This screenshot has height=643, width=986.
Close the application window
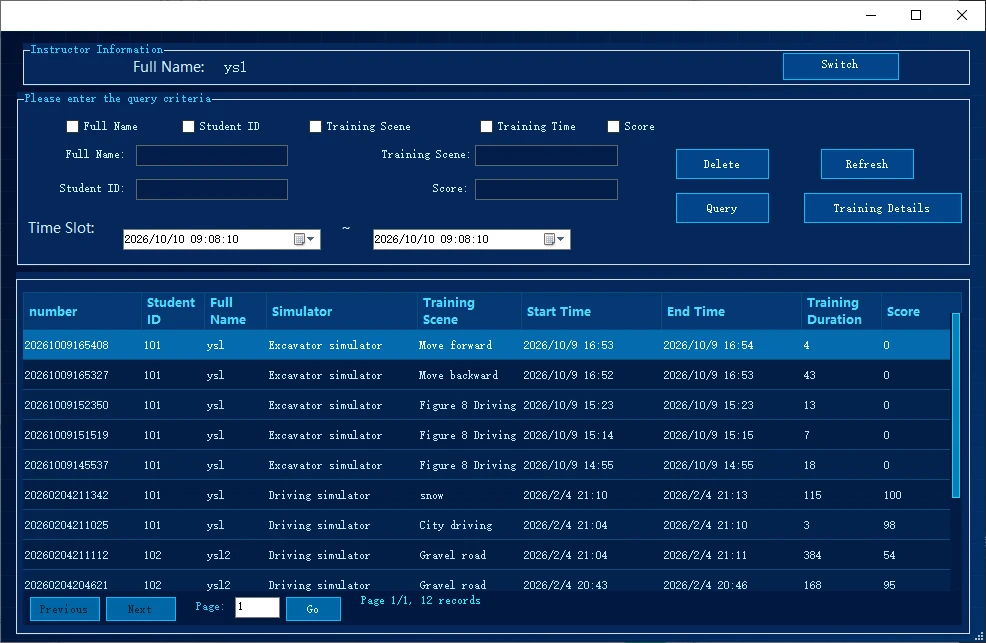pyautogui.click(x=961, y=15)
